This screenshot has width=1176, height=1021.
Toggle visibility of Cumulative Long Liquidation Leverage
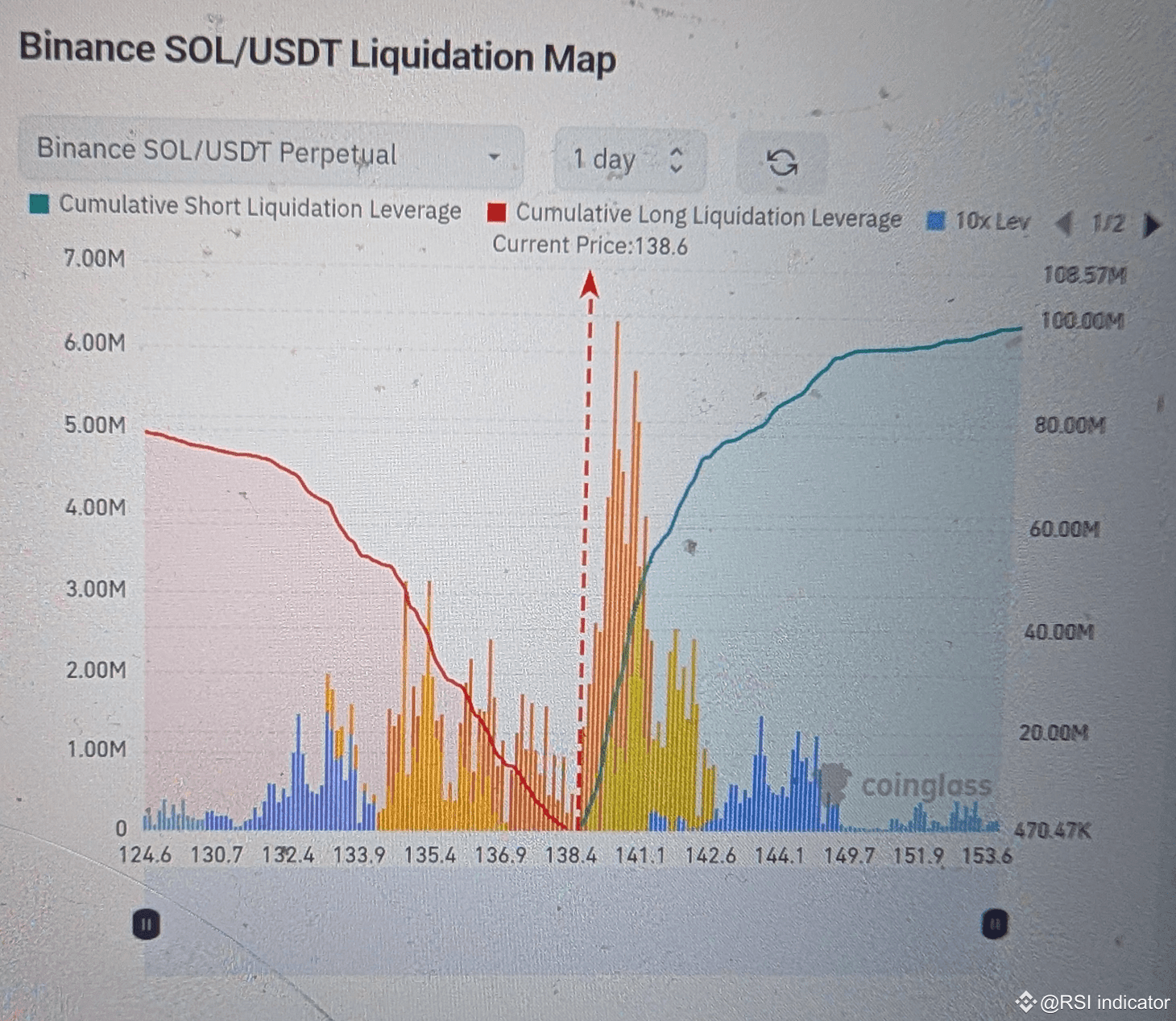click(x=709, y=216)
